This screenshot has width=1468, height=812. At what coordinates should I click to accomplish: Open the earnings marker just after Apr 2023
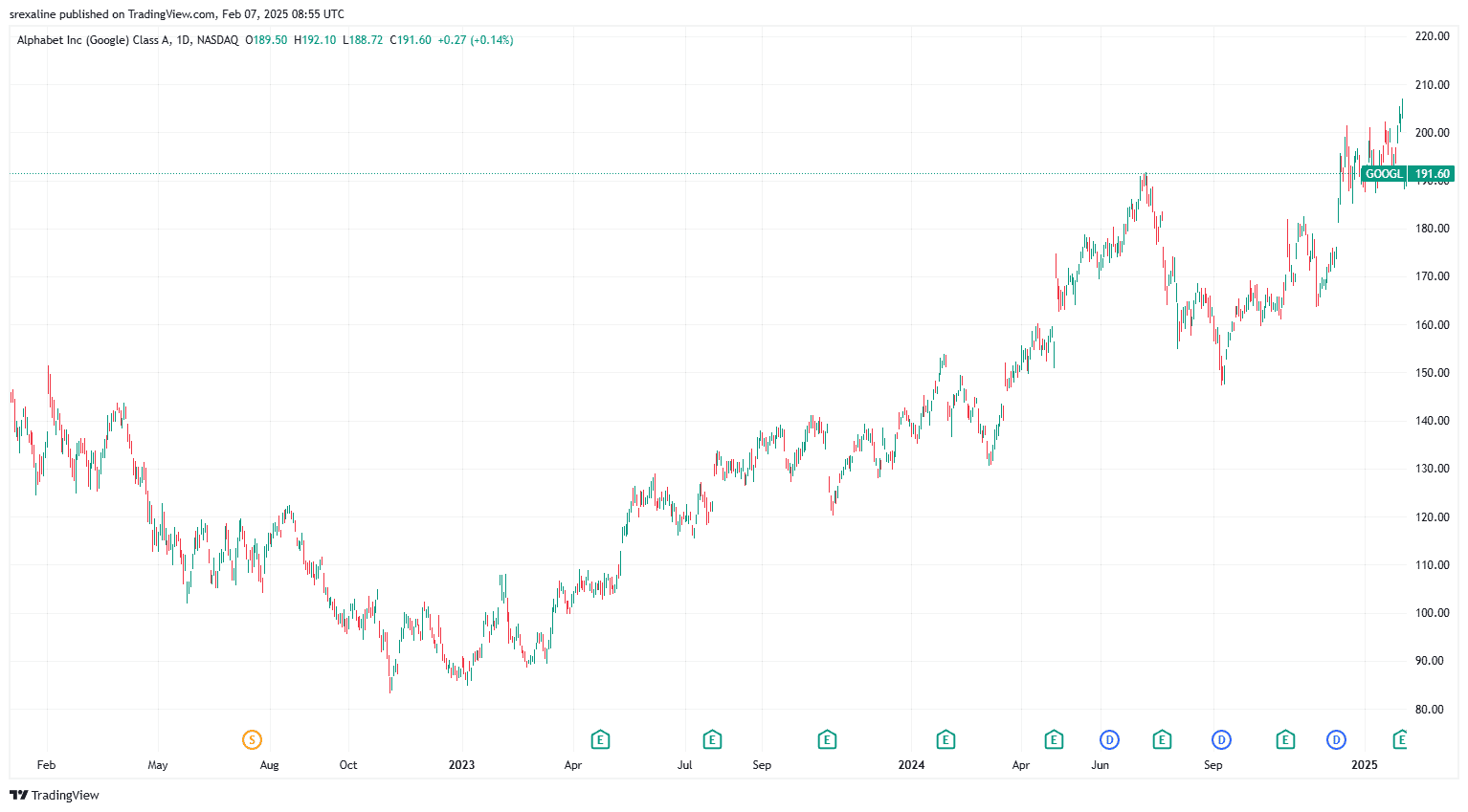click(x=600, y=739)
